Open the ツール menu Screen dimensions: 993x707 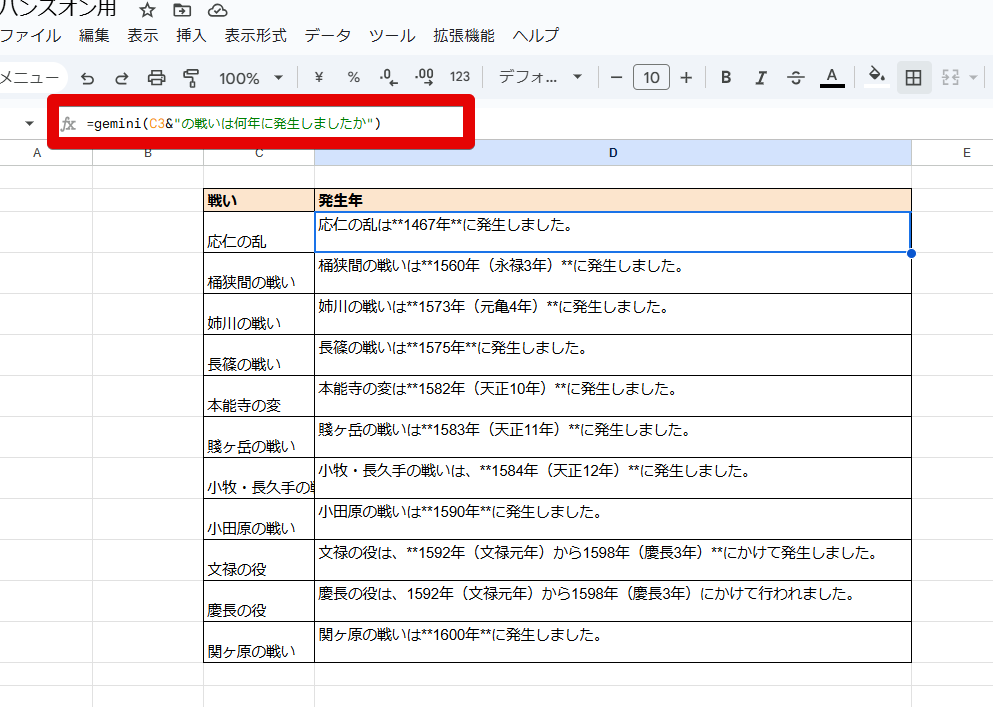point(392,35)
